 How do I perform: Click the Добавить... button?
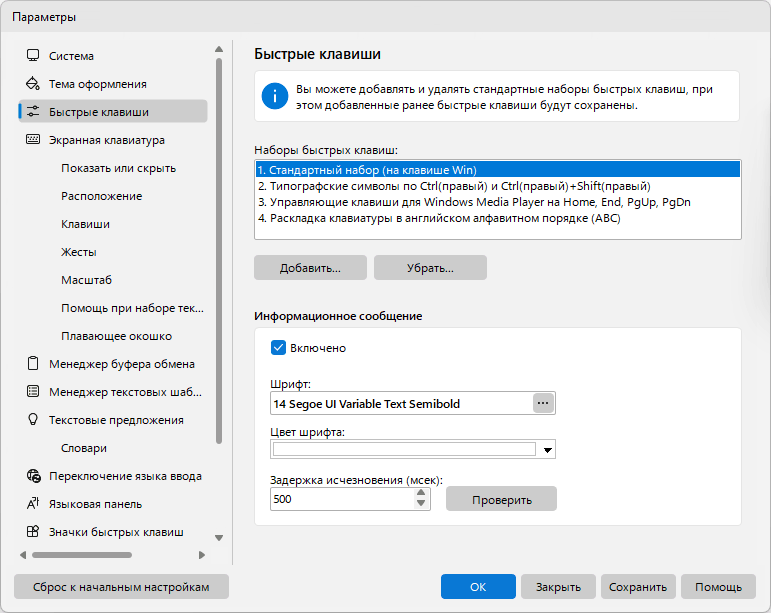[x=310, y=267]
